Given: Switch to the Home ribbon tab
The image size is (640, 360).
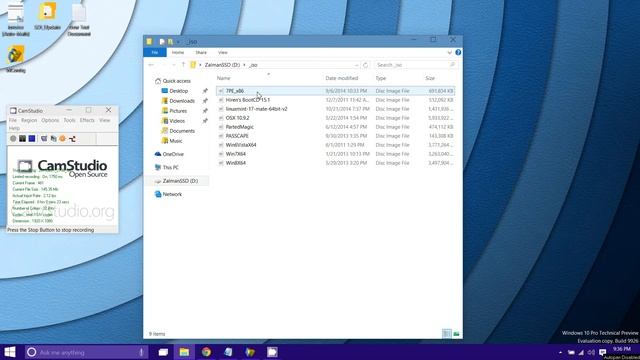Looking at the screenshot, I should point(178,53).
